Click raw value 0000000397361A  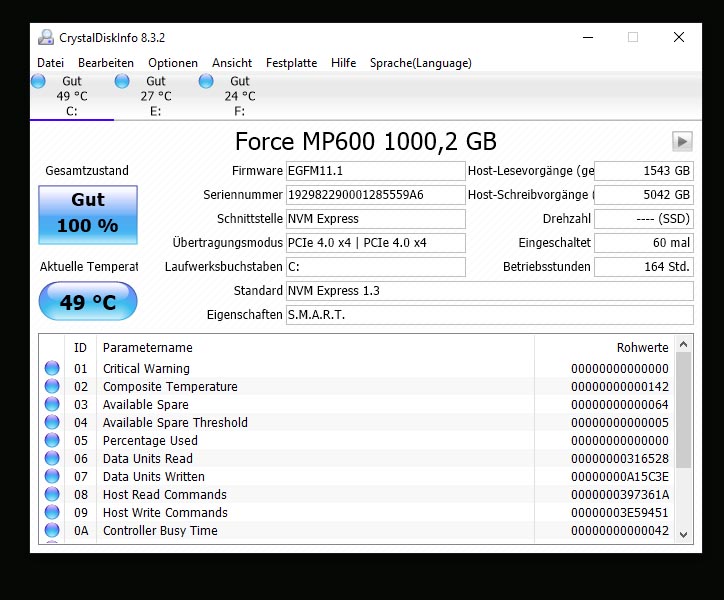620,495
